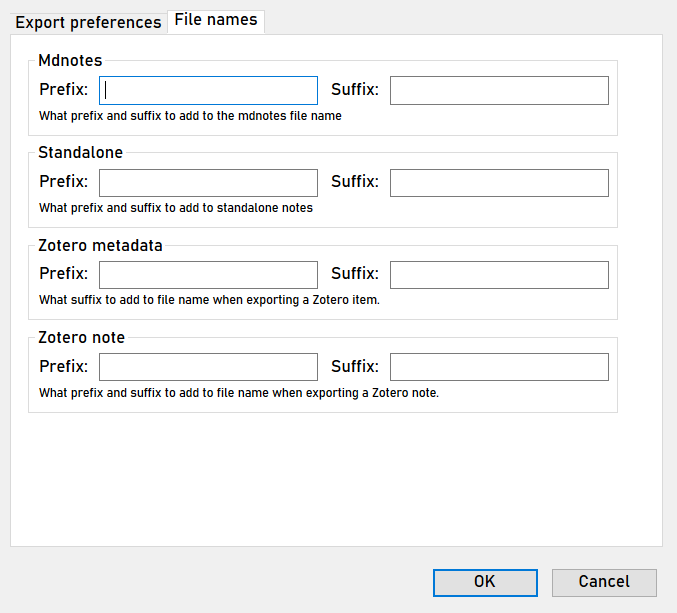677x613 pixels.
Task: Click the Zotero note group heading
Action: pos(82,337)
